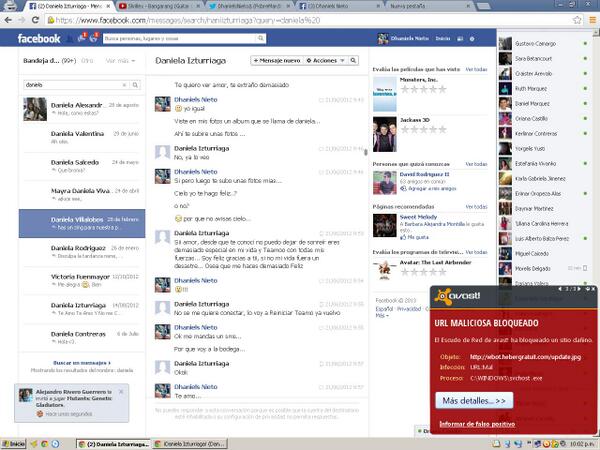Click the facebook logo
600x450 pixels.
pos(39,39)
